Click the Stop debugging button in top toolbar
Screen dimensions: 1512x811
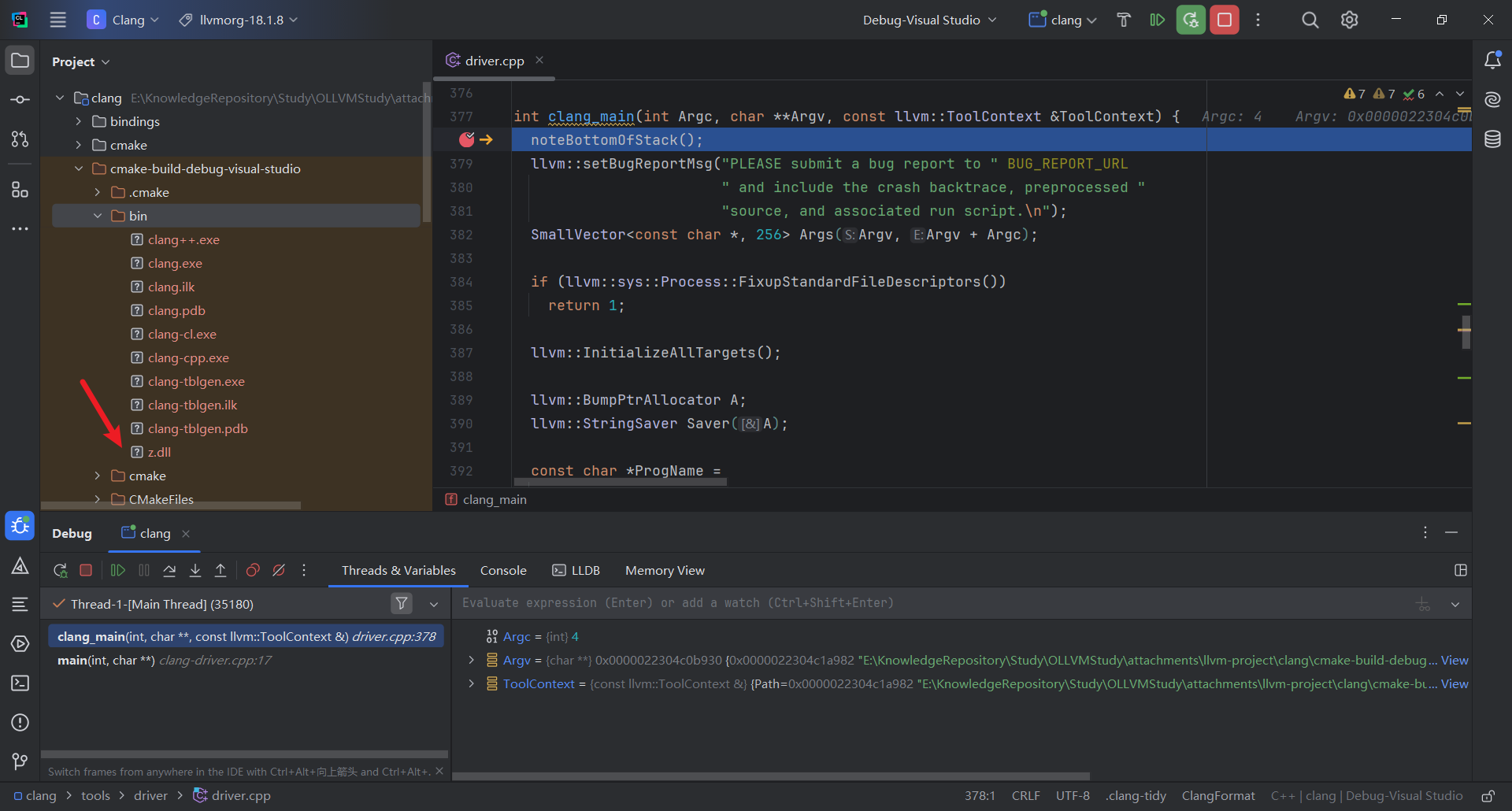(1224, 20)
